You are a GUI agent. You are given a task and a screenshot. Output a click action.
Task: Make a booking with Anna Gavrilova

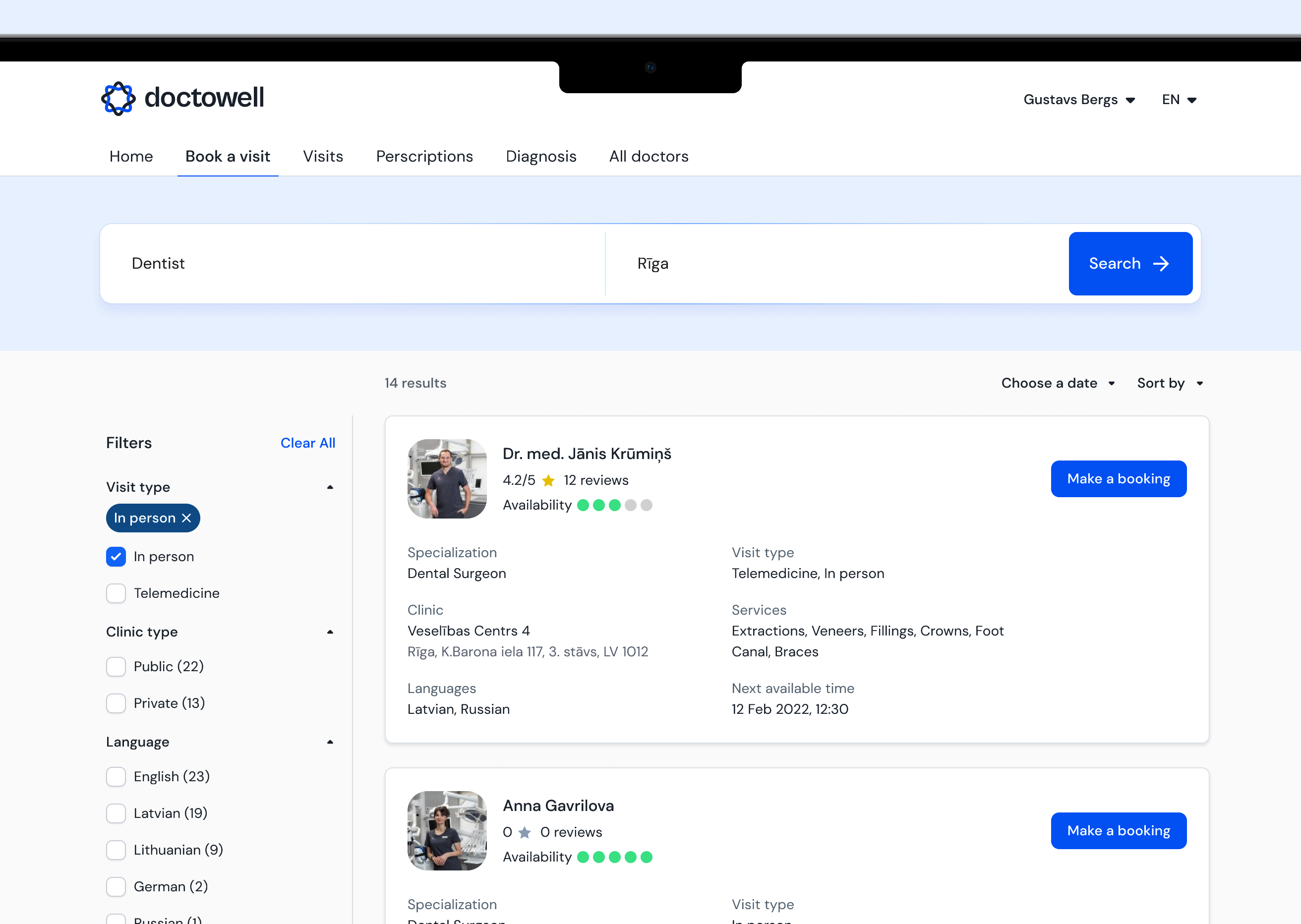coord(1119,831)
